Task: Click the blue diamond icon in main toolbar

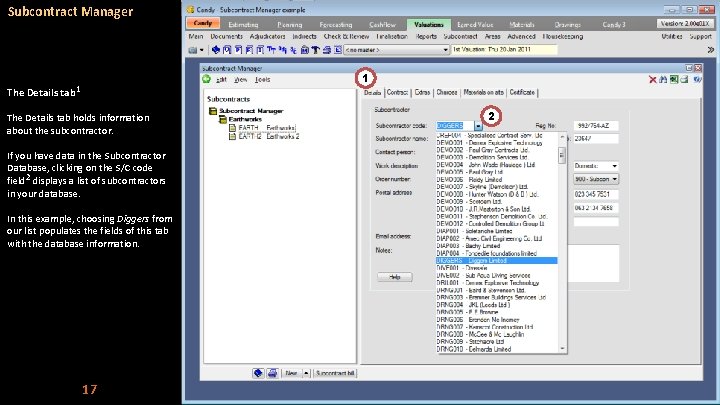Action: click(x=215, y=50)
